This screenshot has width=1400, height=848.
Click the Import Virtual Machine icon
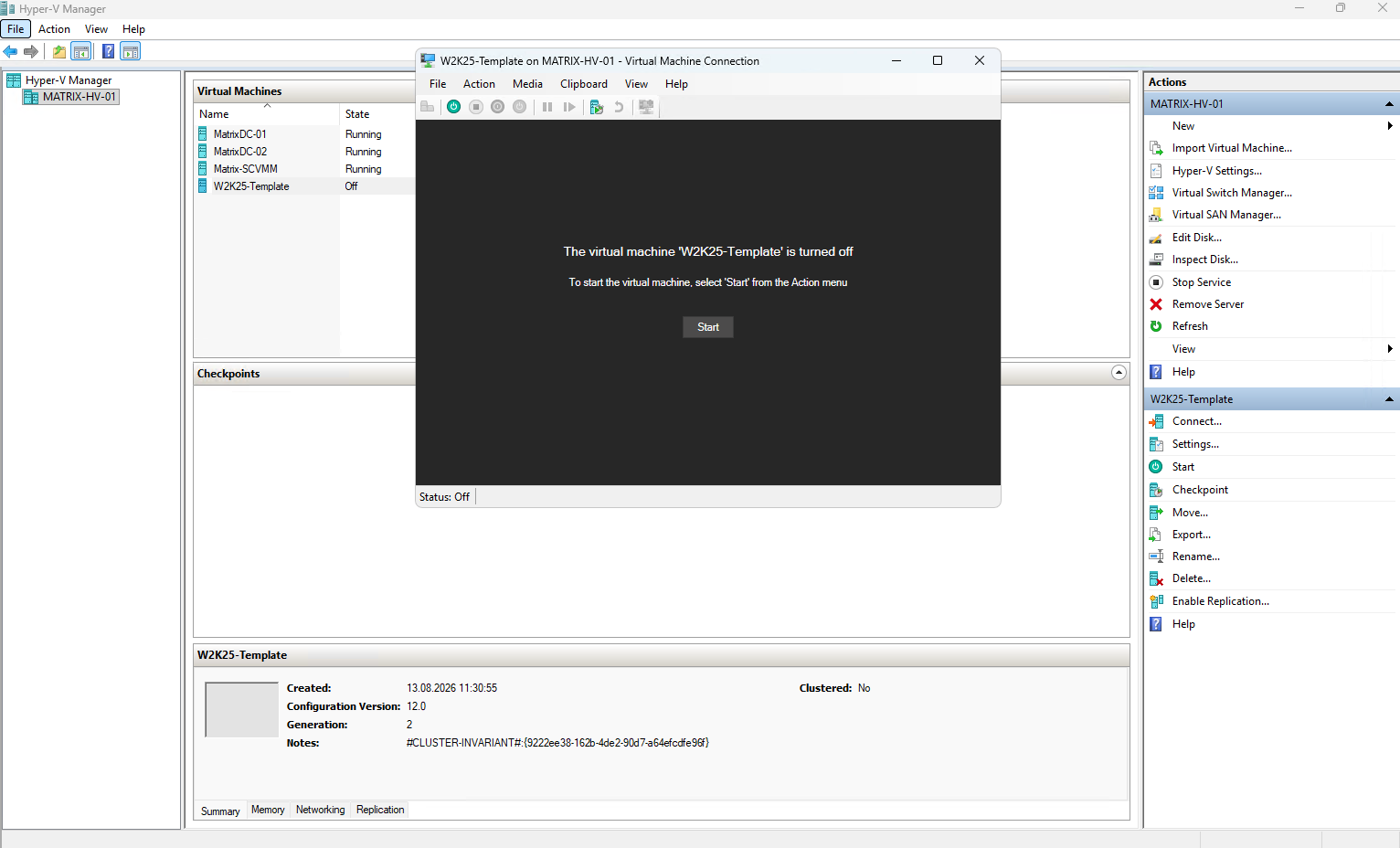pos(1156,148)
